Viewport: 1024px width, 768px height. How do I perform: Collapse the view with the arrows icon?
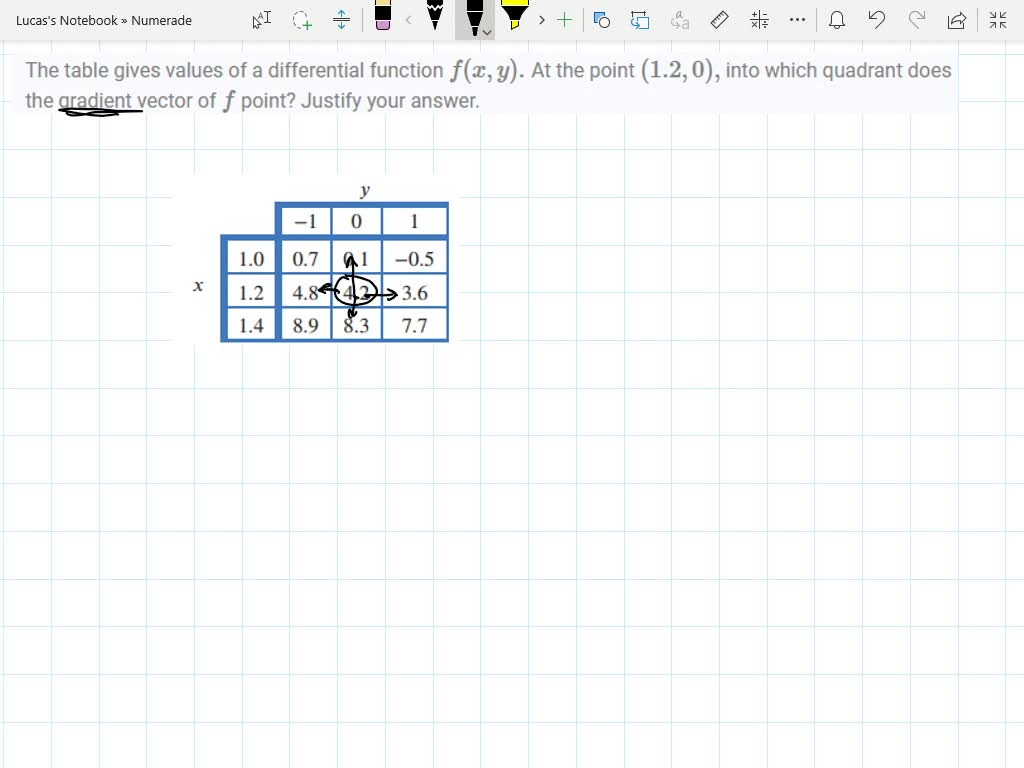[997, 19]
